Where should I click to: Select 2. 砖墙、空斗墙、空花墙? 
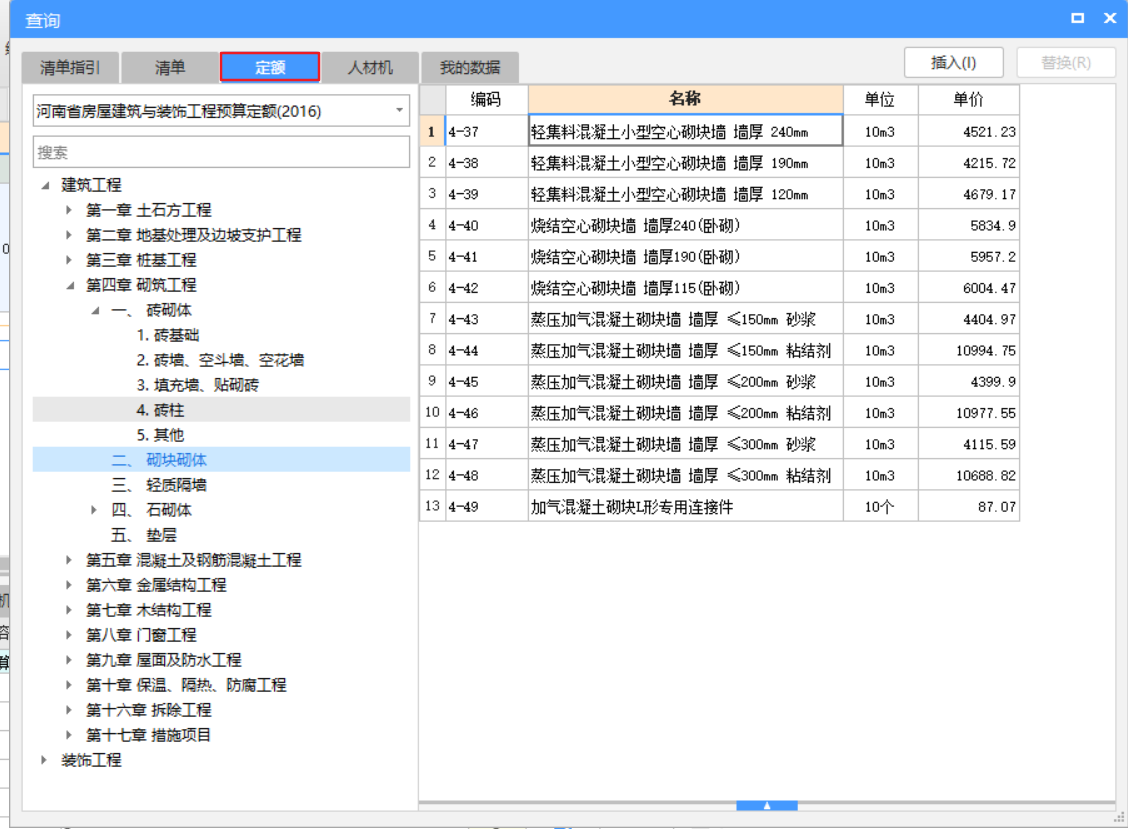pos(220,360)
